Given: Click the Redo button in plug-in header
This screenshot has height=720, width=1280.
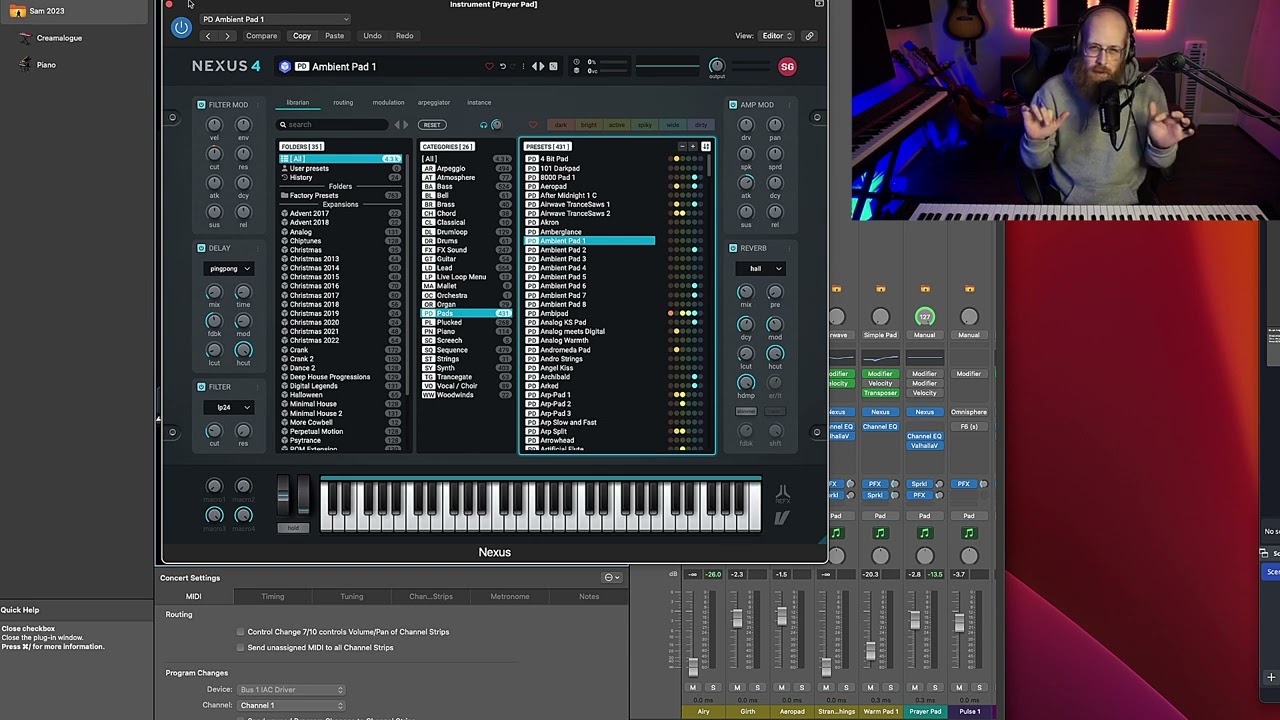Looking at the screenshot, I should (x=404, y=36).
